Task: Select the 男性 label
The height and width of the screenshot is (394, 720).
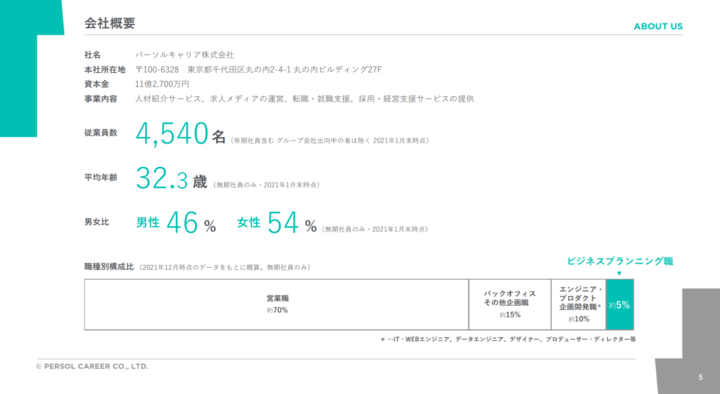Action: pos(148,223)
